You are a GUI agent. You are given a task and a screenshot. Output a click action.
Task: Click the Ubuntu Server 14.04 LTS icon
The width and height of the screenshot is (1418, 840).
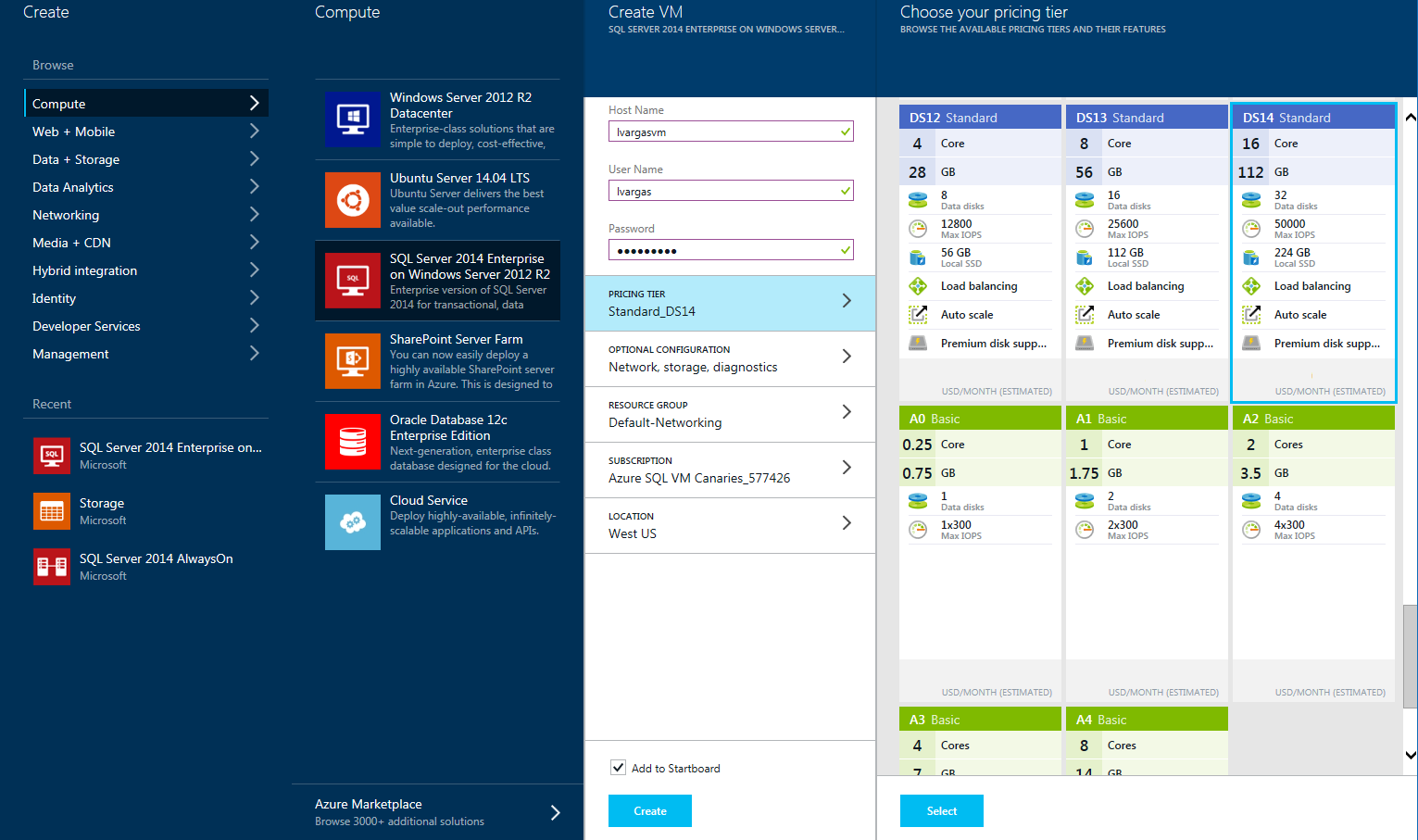tap(352, 200)
